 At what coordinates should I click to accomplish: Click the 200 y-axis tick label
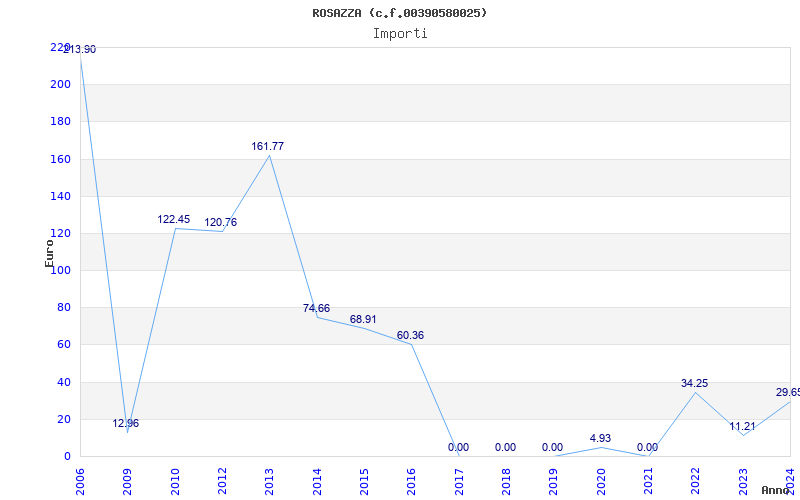tap(60, 84)
